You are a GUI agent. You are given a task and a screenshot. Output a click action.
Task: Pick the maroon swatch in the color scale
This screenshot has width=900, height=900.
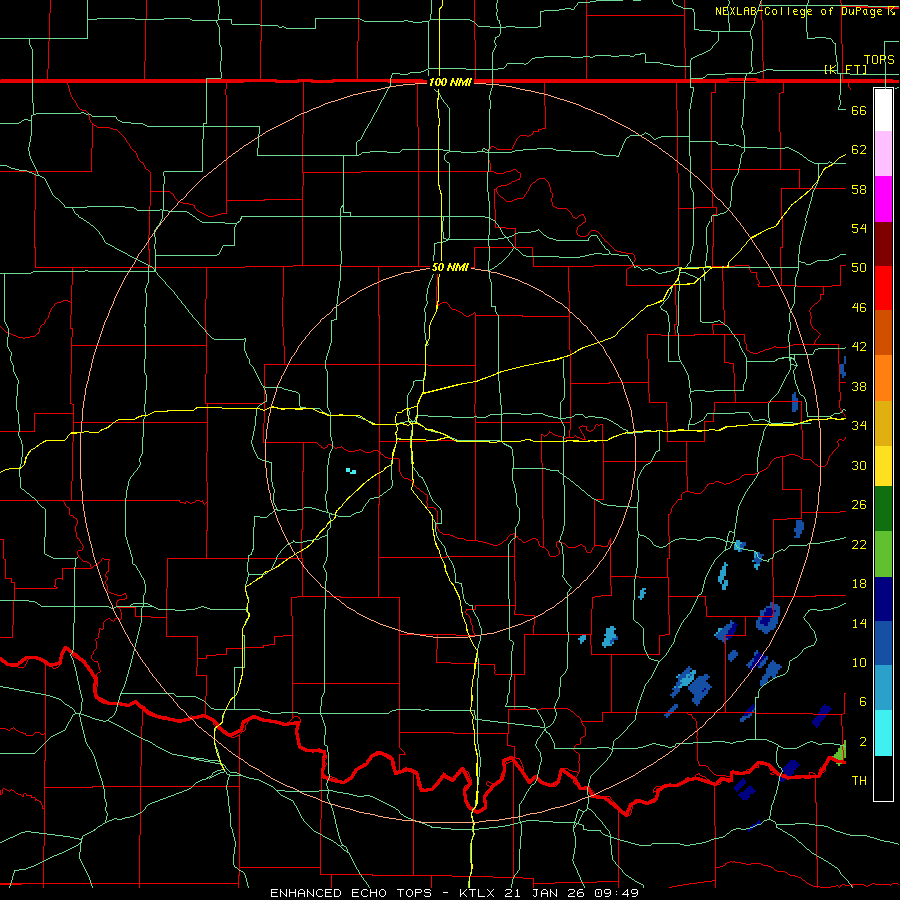coord(883,244)
